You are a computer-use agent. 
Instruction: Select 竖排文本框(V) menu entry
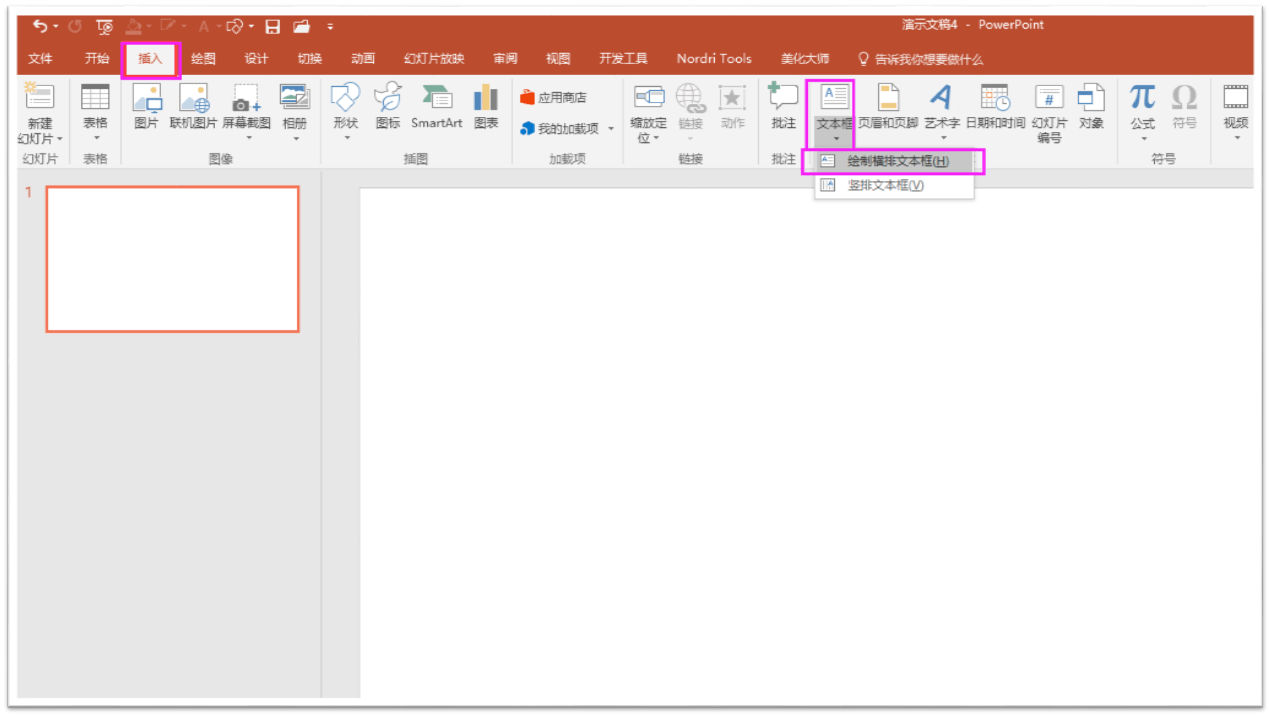[x=894, y=185]
